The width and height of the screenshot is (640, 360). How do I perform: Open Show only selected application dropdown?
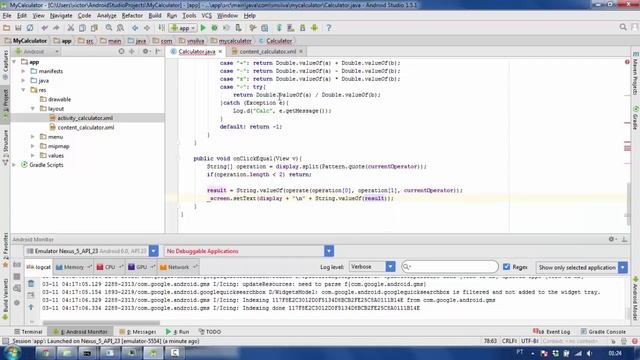[x=622, y=267]
